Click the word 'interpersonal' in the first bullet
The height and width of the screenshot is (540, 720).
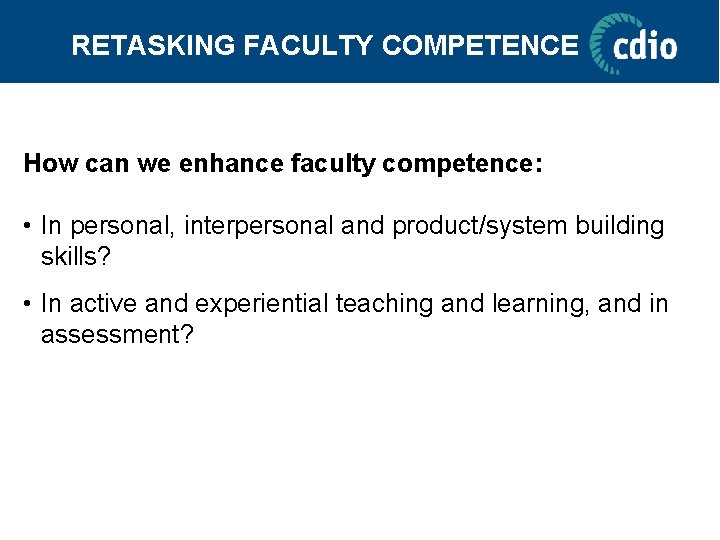coord(259,226)
